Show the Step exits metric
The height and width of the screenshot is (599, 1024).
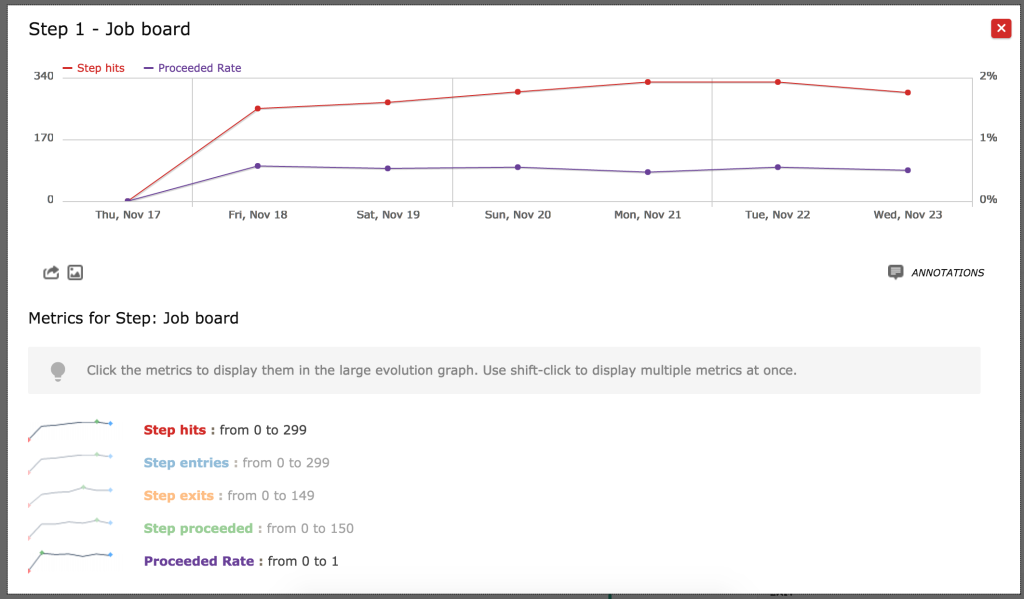176,495
